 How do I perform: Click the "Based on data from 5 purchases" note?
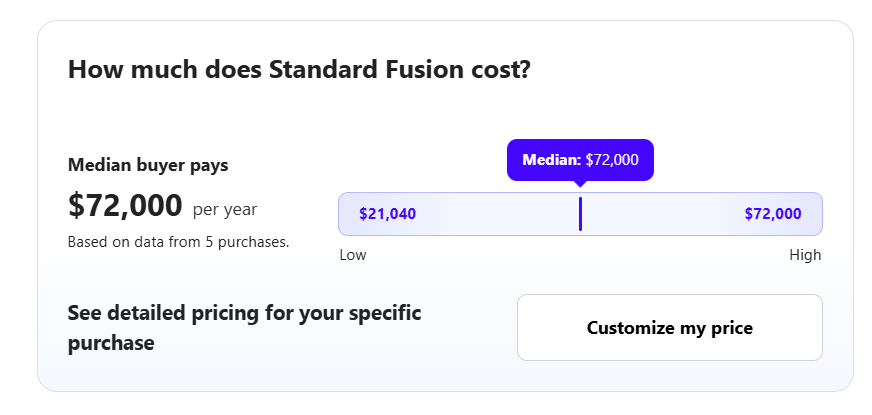click(x=178, y=241)
